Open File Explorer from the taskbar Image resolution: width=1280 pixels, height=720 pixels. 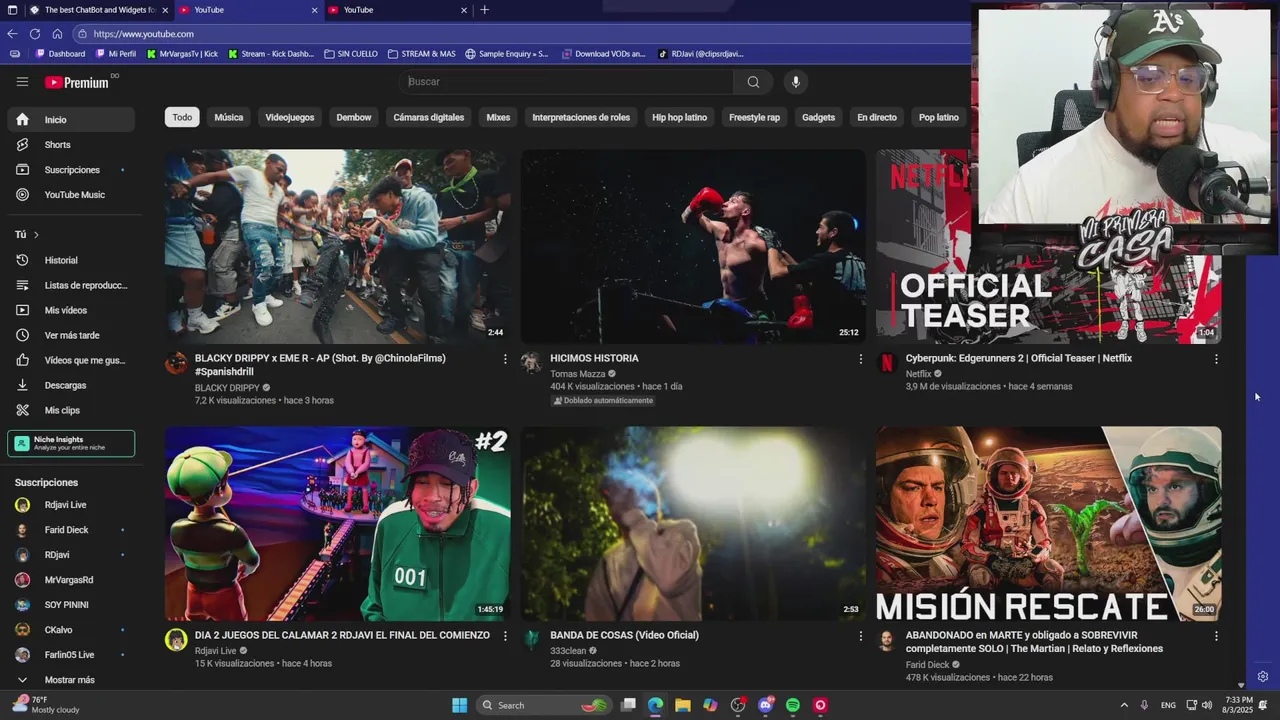tap(682, 705)
